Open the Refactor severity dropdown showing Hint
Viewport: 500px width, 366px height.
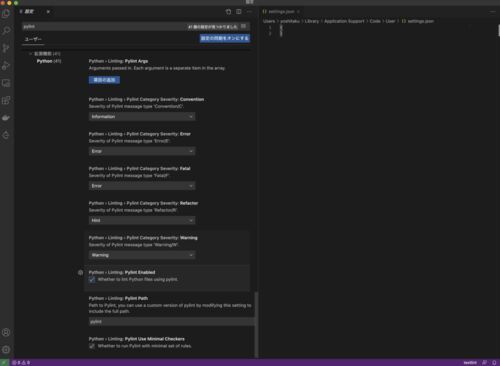tap(142, 220)
